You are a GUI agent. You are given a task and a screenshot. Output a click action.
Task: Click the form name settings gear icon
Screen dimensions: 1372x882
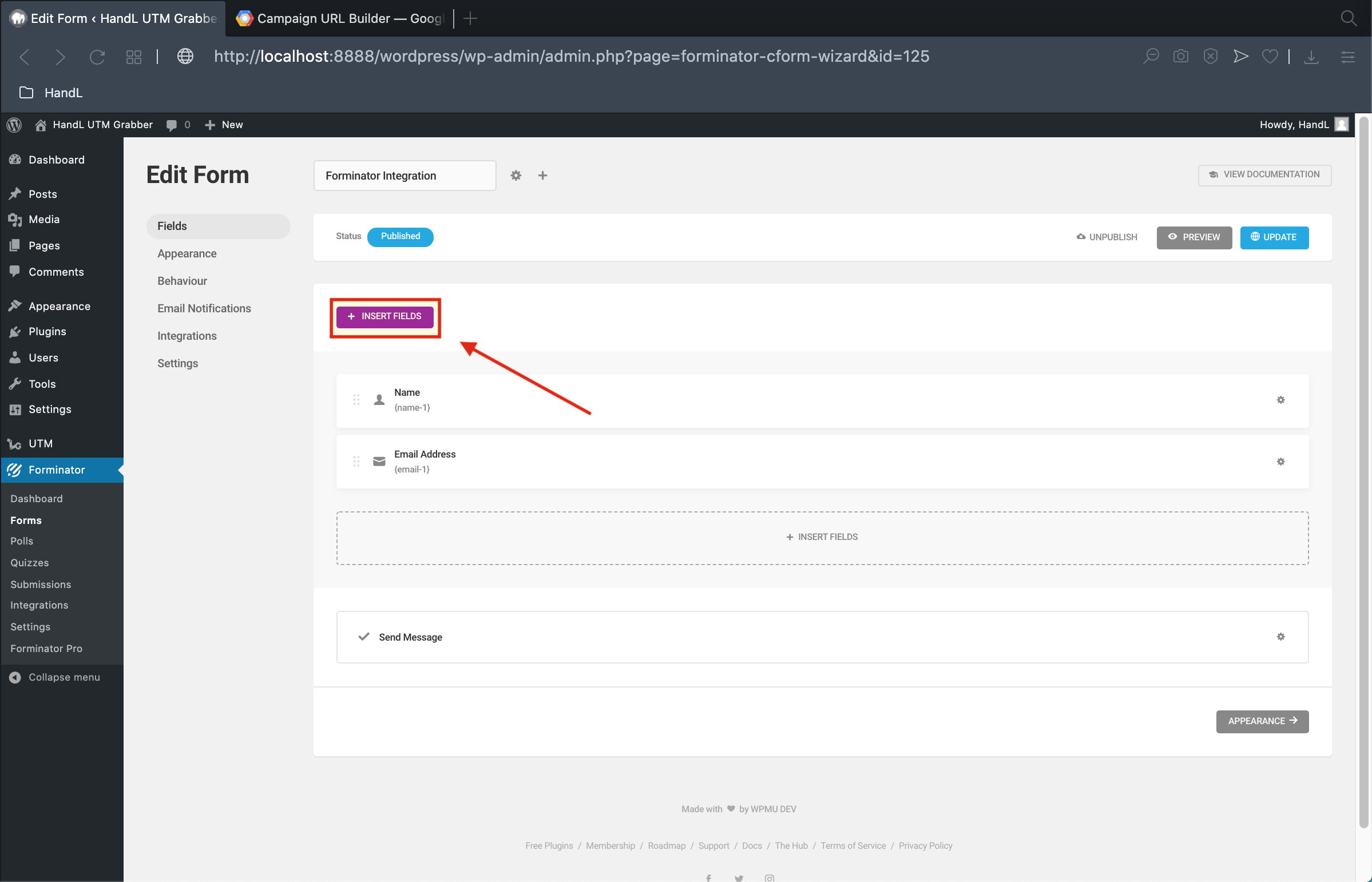516,175
